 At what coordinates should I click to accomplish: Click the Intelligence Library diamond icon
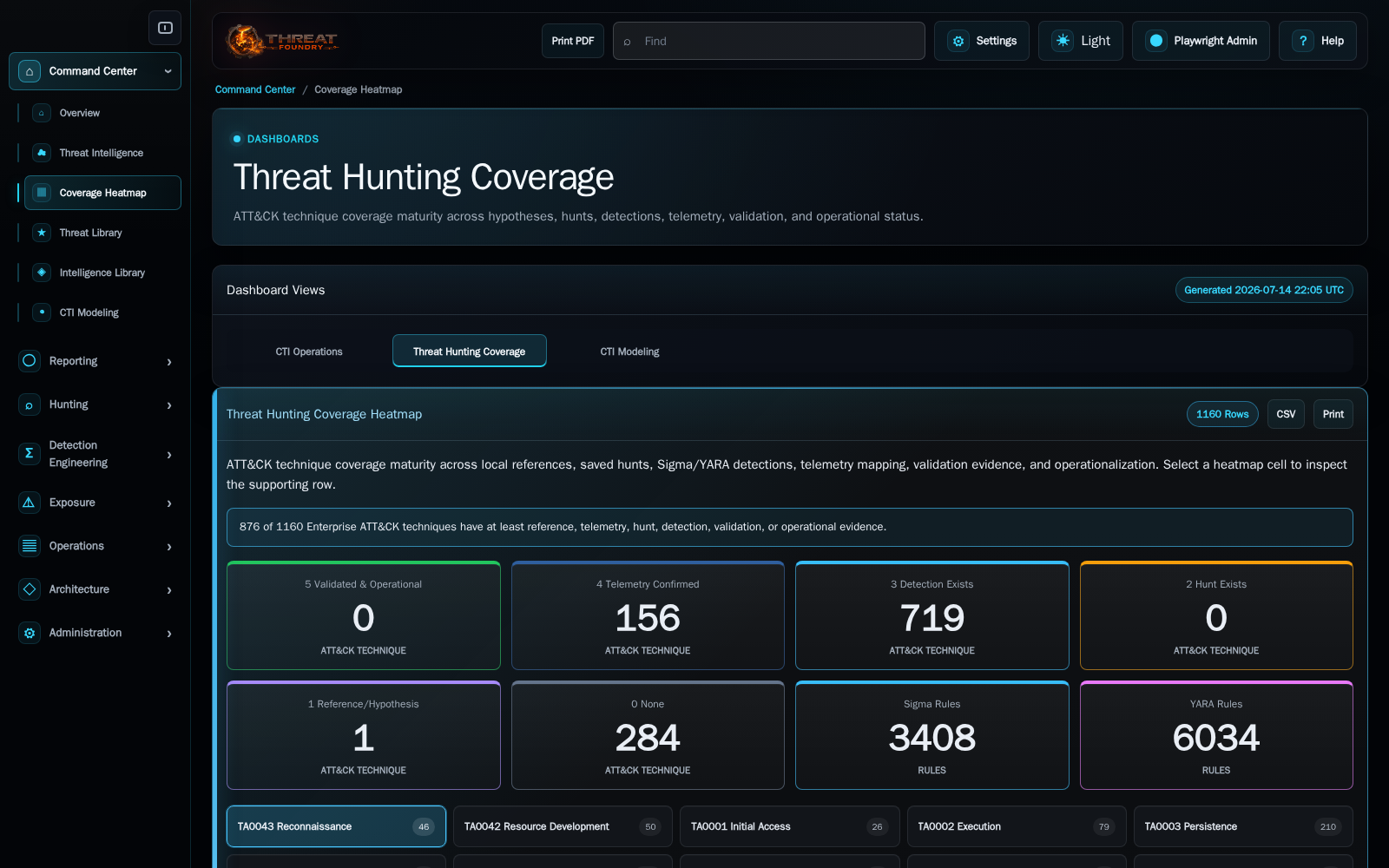(x=42, y=273)
